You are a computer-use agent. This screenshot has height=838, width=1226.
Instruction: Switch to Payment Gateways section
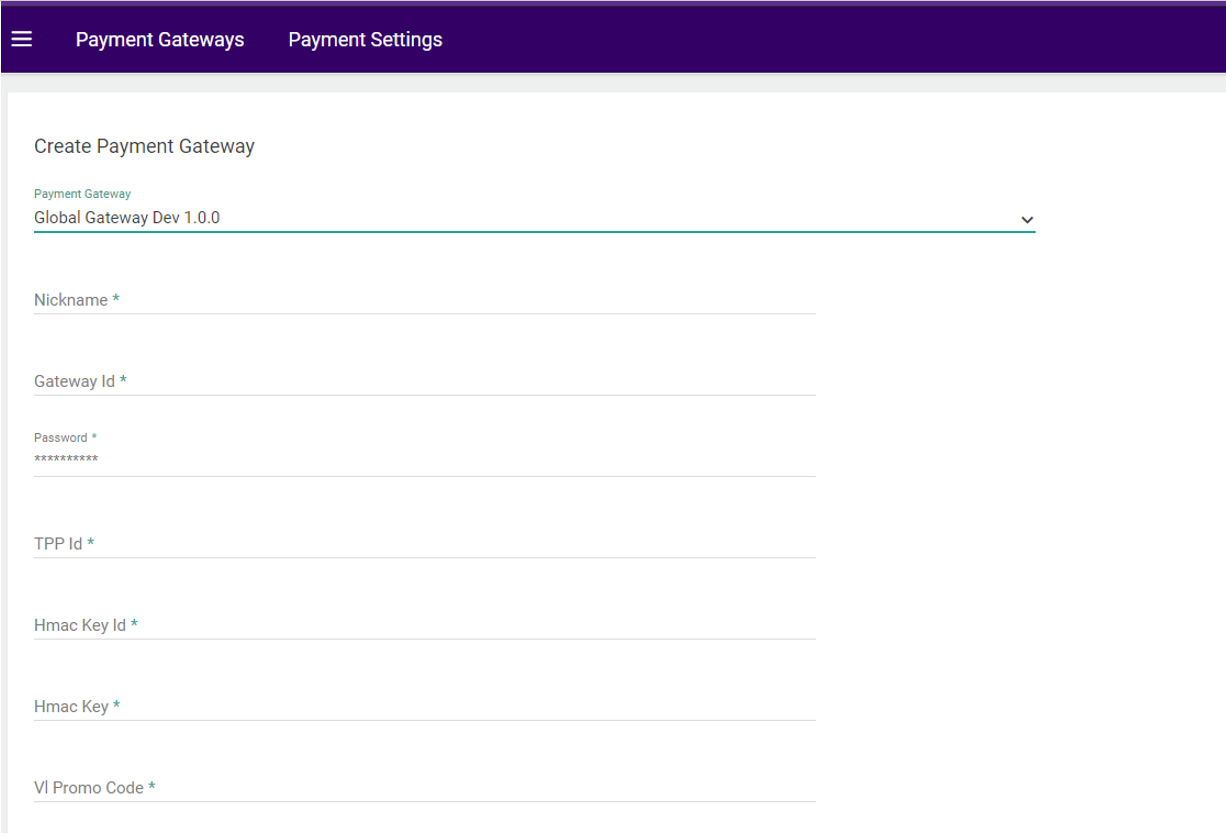[x=160, y=39]
